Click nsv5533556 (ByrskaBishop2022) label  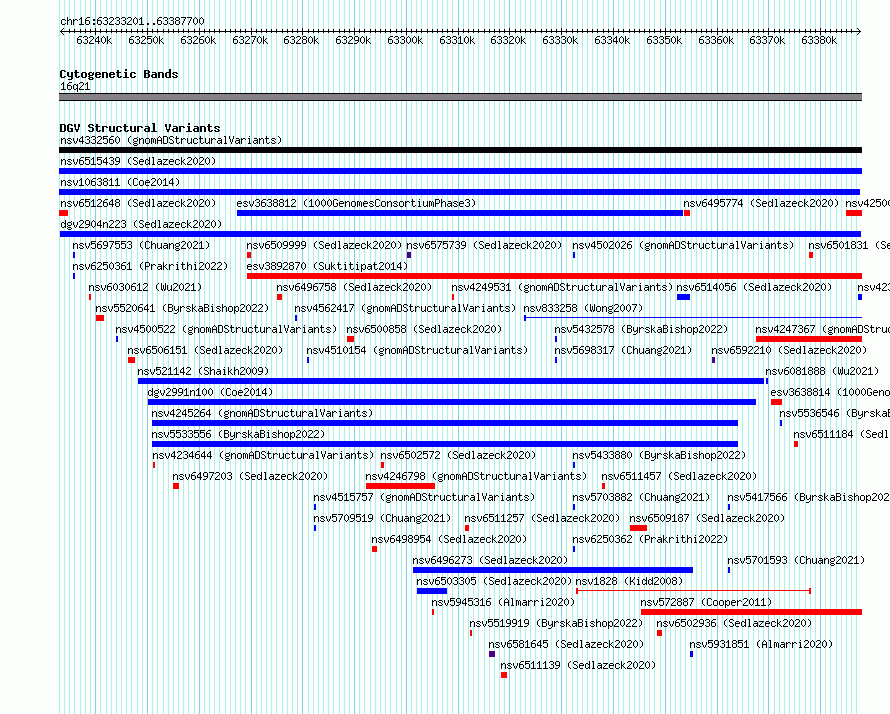click(x=238, y=434)
